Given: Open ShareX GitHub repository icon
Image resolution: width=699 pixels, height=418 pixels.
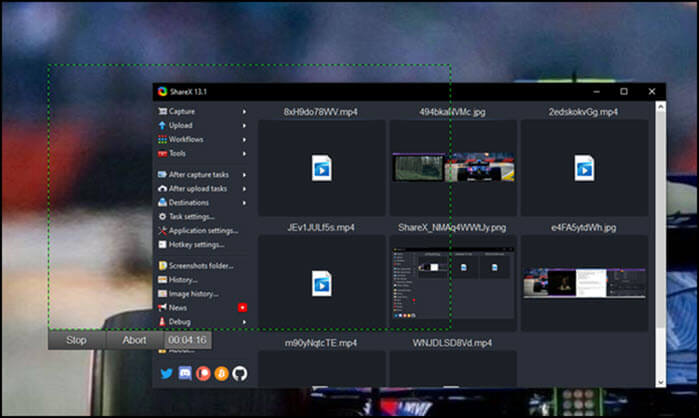Looking at the screenshot, I should [x=240, y=373].
